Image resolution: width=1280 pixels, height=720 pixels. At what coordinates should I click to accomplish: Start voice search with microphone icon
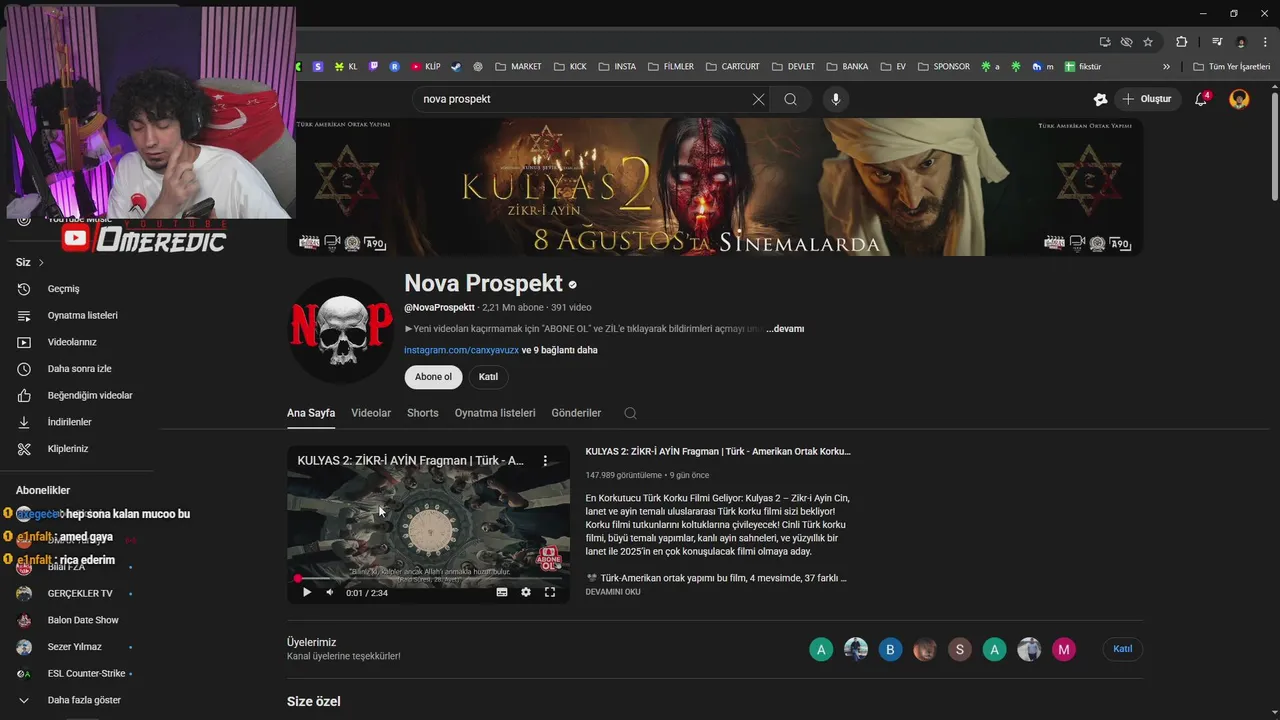coord(836,99)
